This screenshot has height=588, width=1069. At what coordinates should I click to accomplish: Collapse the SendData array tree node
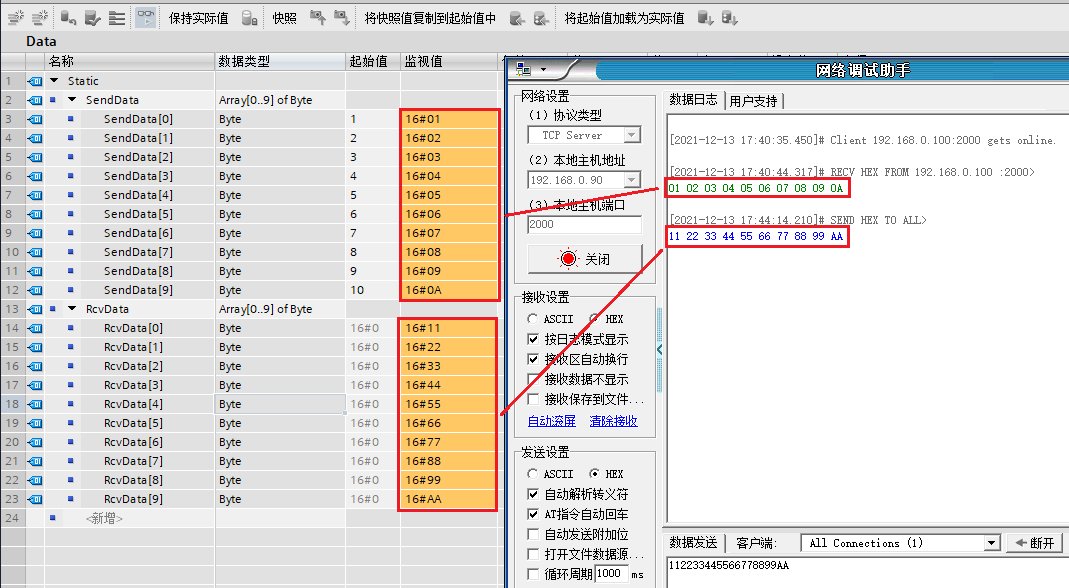[x=72, y=100]
